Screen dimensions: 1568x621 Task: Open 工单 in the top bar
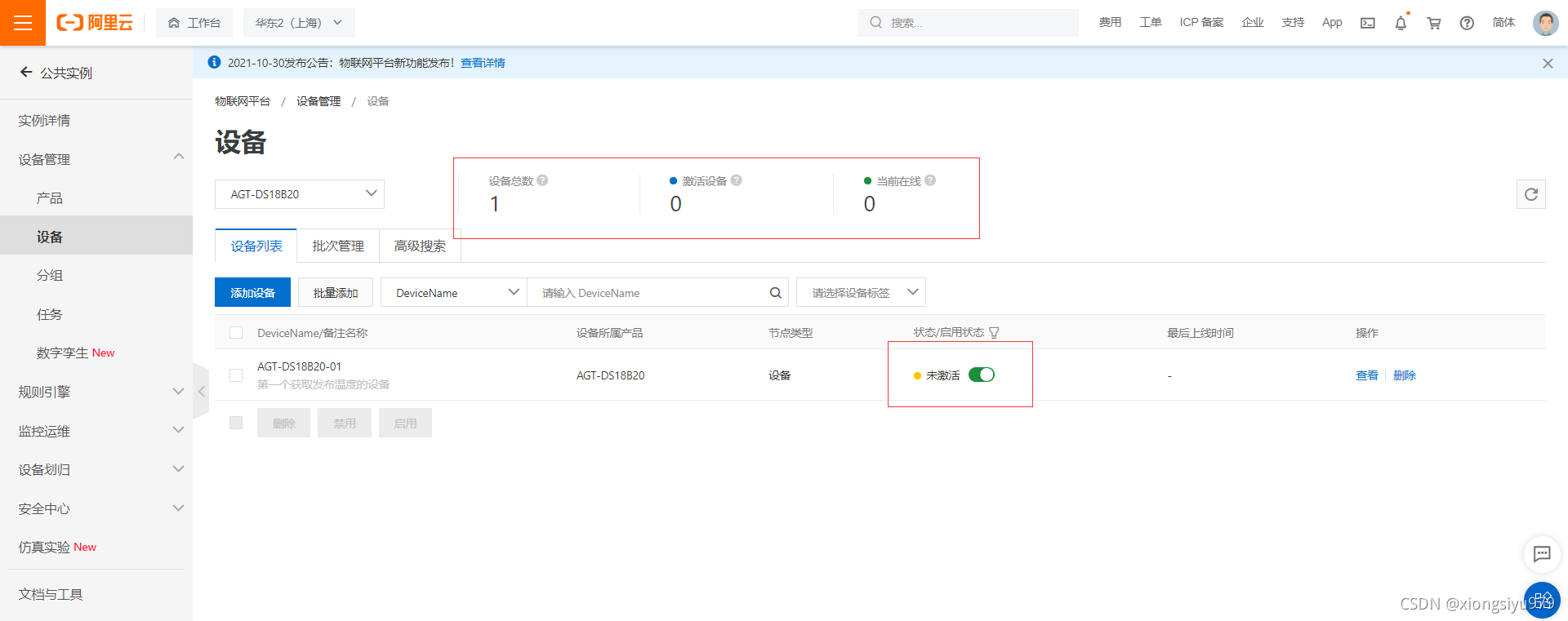pyautogui.click(x=1151, y=23)
